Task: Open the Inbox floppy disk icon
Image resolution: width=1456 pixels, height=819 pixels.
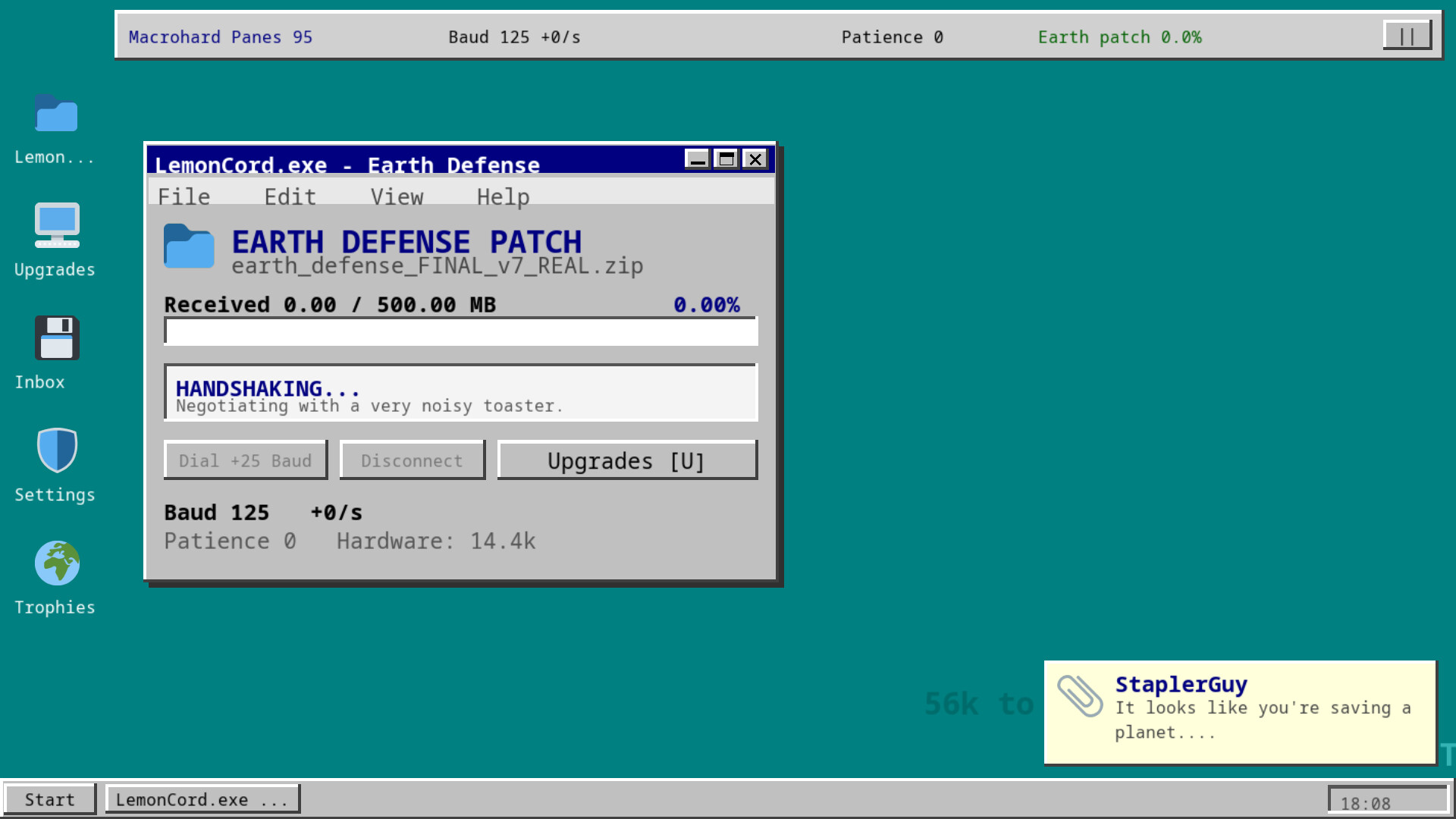Action: [x=56, y=338]
